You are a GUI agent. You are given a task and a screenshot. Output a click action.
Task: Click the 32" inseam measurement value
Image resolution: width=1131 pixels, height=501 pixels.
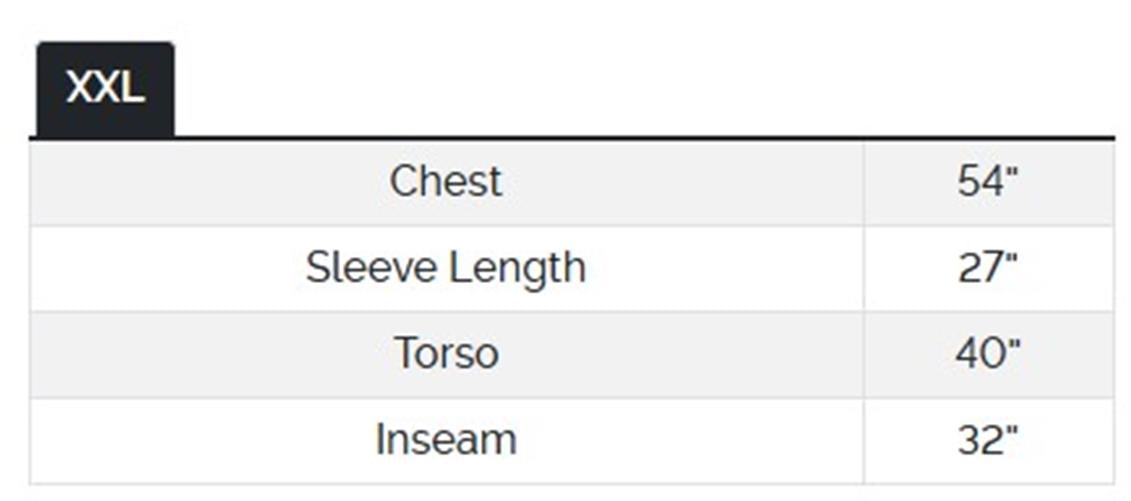[x=987, y=440]
